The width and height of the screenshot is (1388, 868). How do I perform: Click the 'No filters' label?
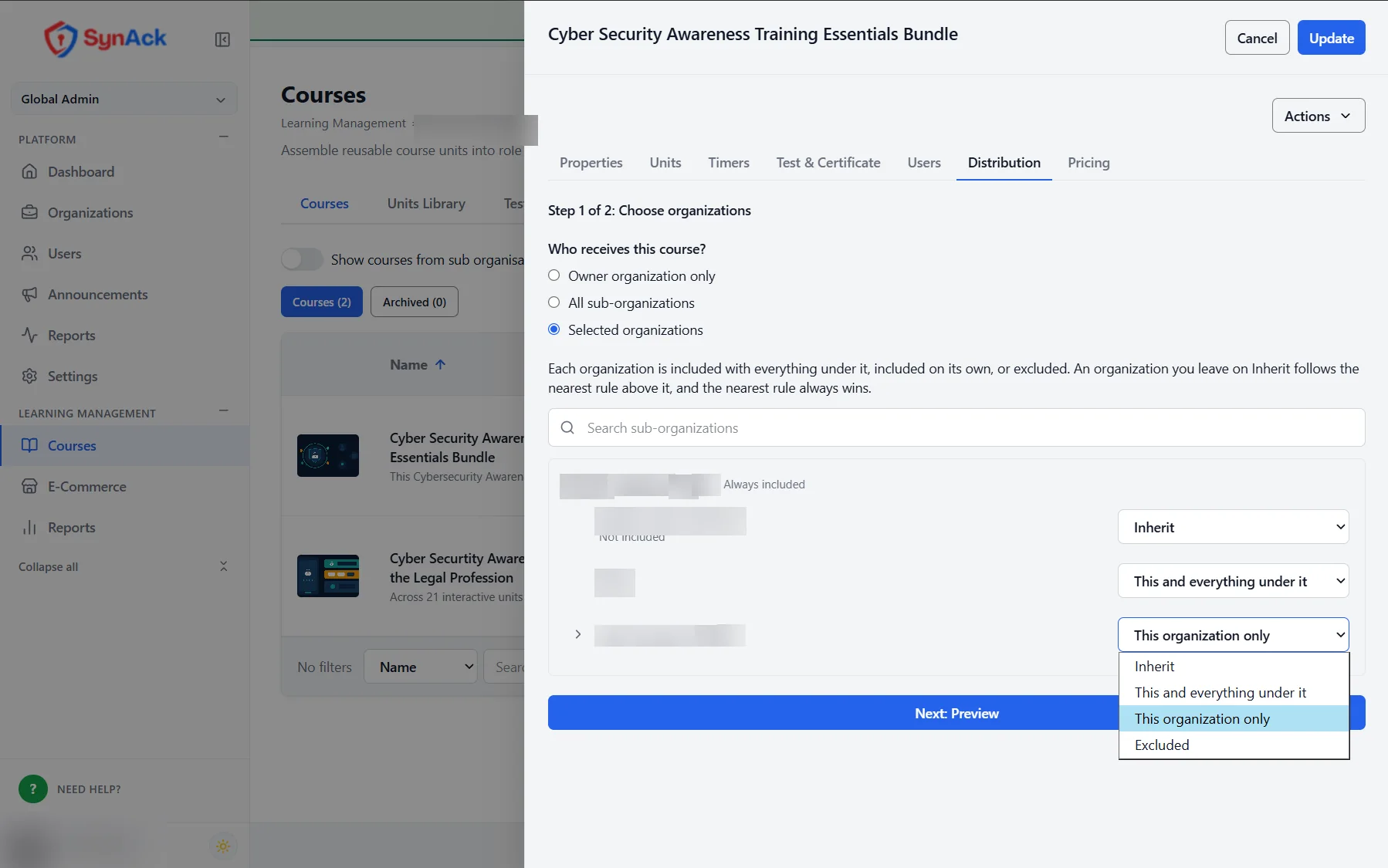324,667
